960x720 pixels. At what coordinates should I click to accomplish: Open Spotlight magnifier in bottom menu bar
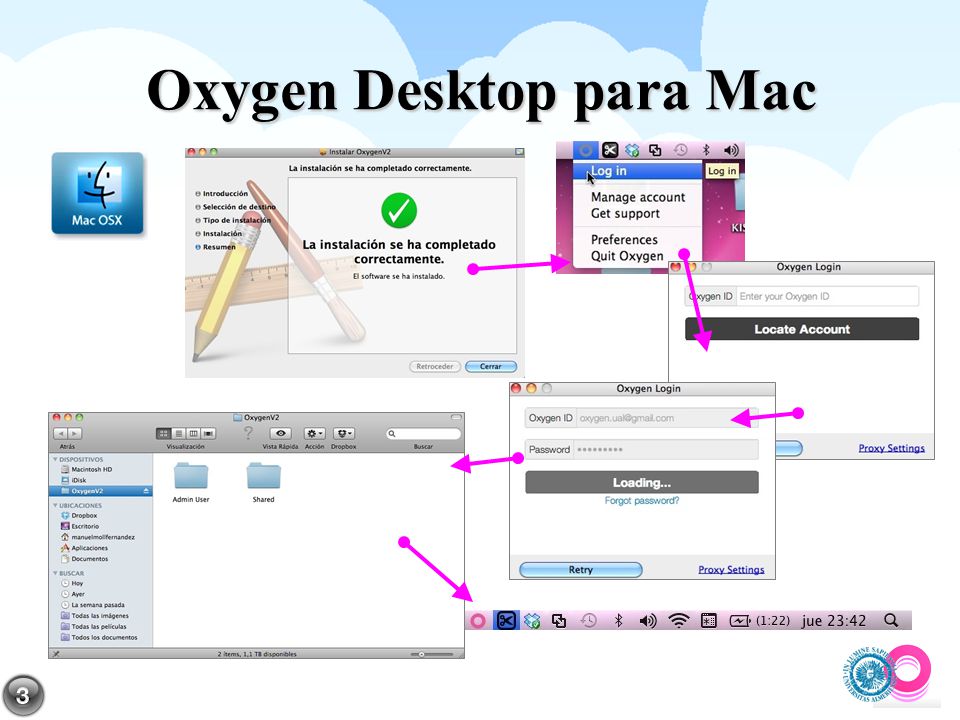point(891,620)
